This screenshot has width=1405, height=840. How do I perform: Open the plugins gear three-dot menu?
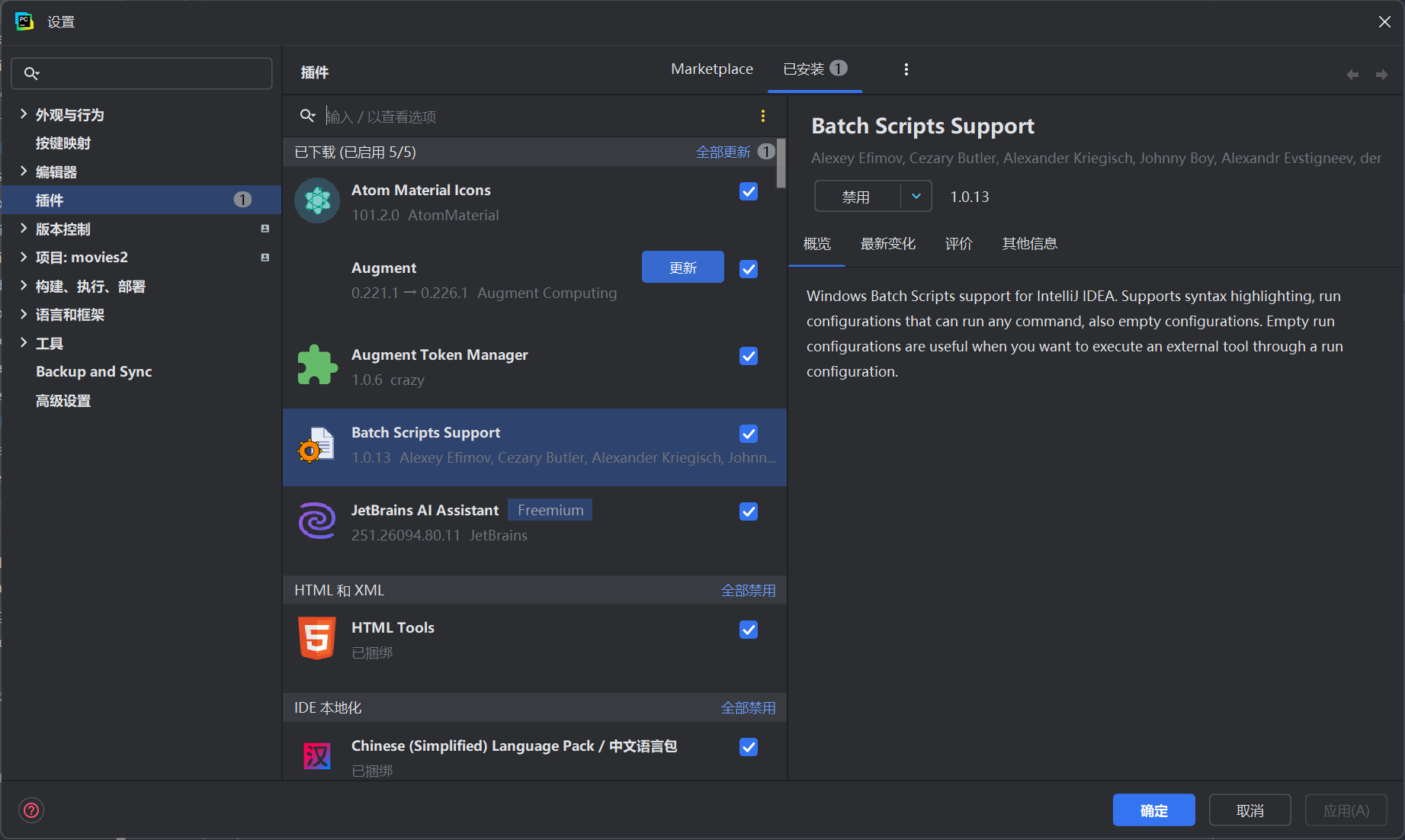[x=906, y=69]
